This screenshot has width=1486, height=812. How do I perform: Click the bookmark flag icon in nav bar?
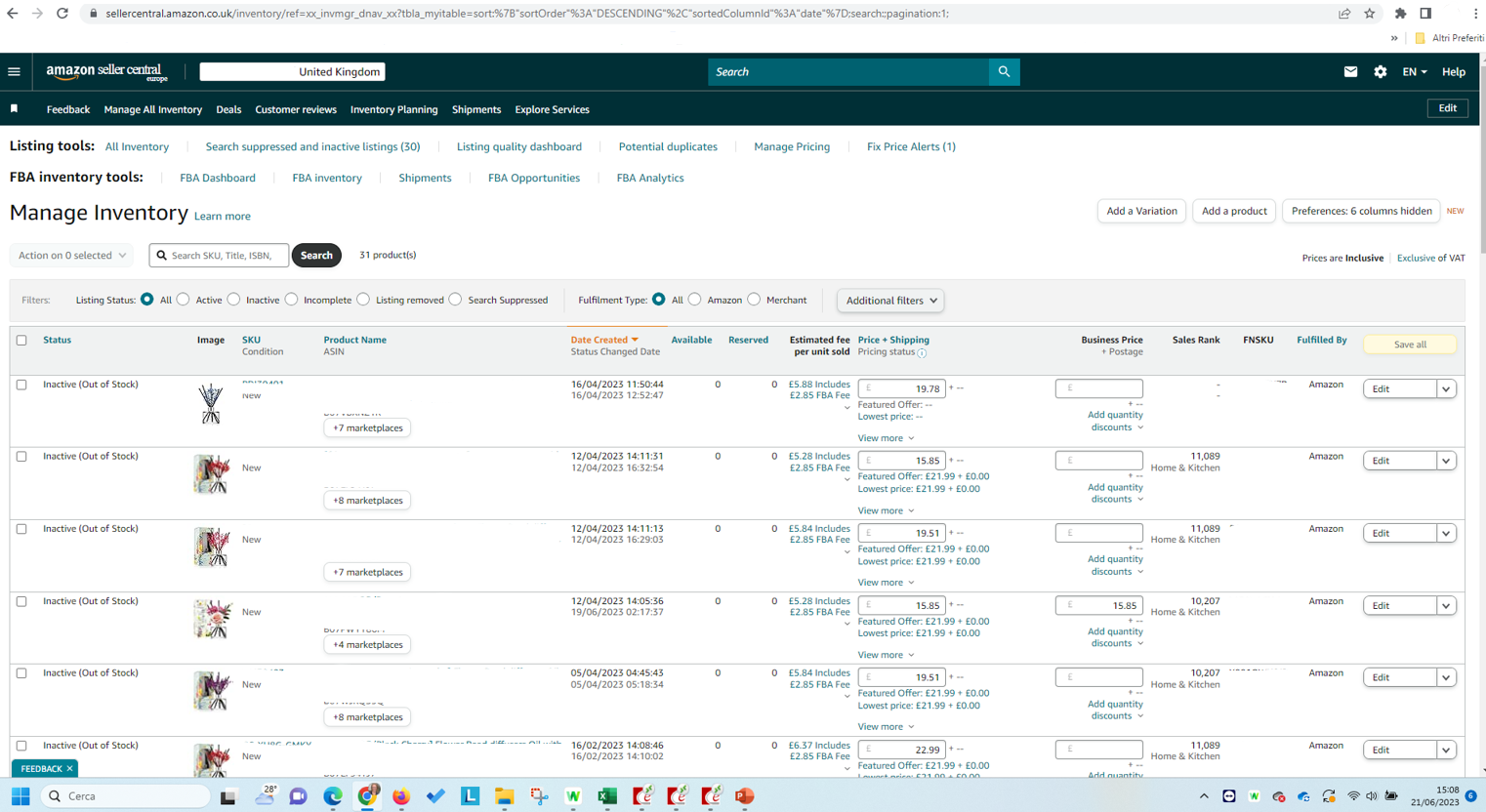tap(15, 109)
